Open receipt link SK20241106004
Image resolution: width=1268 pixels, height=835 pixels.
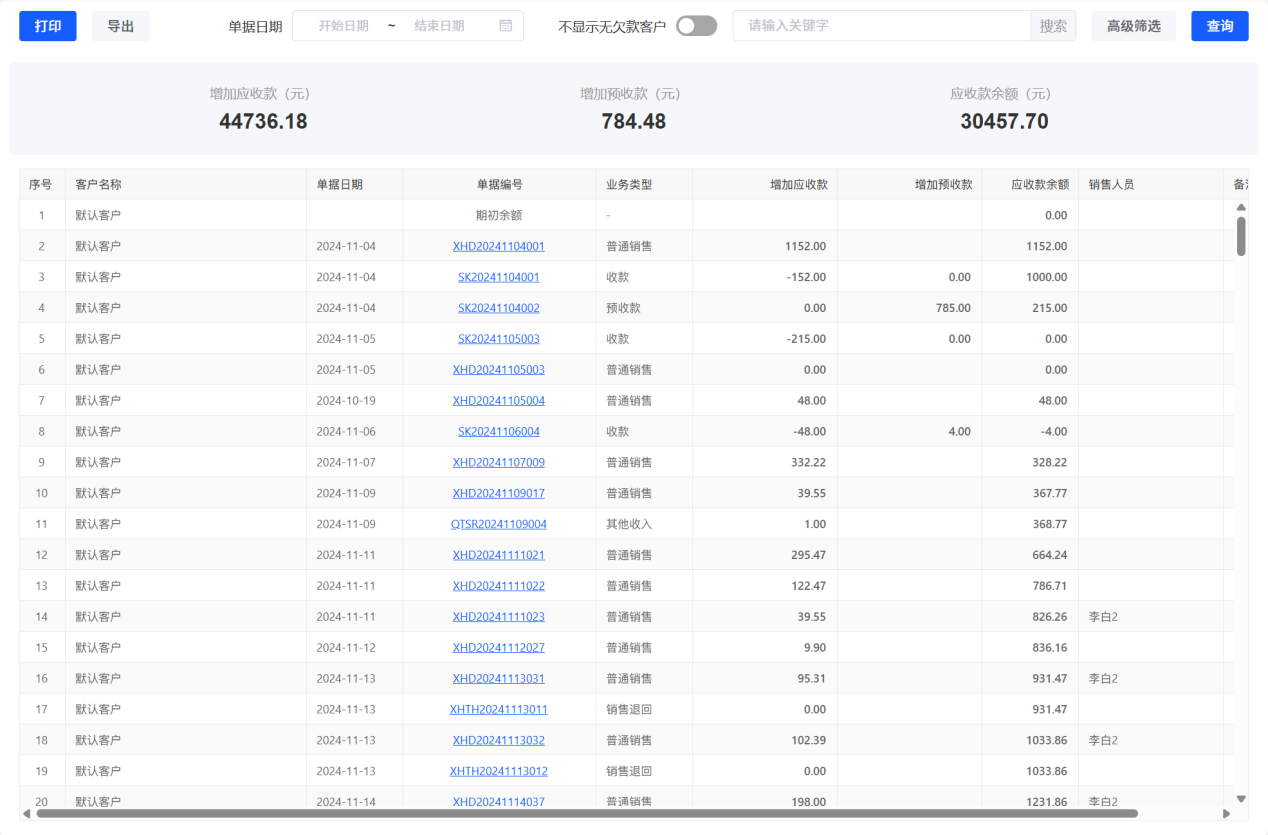498,432
